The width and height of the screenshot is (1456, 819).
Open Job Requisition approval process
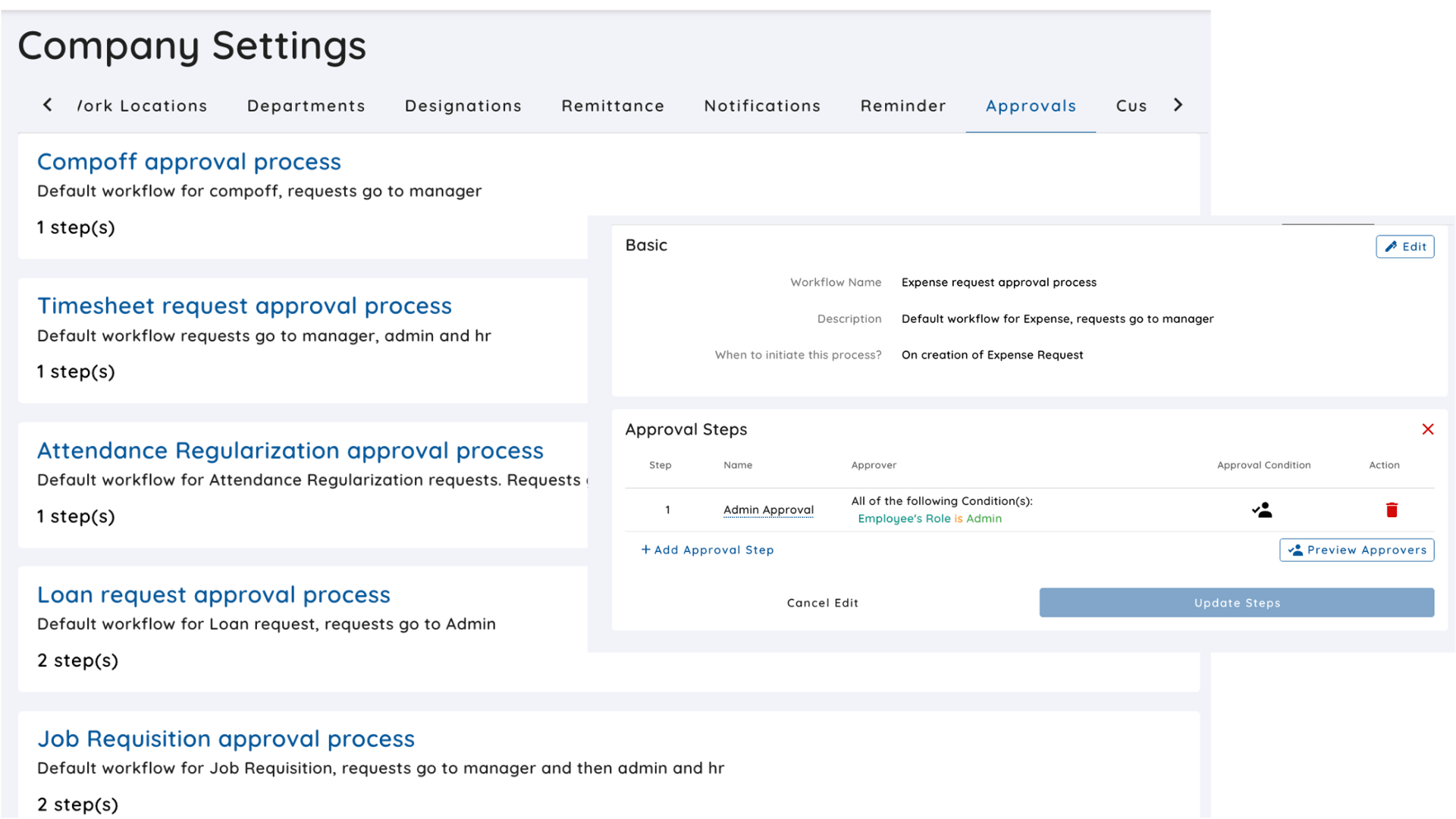click(225, 739)
